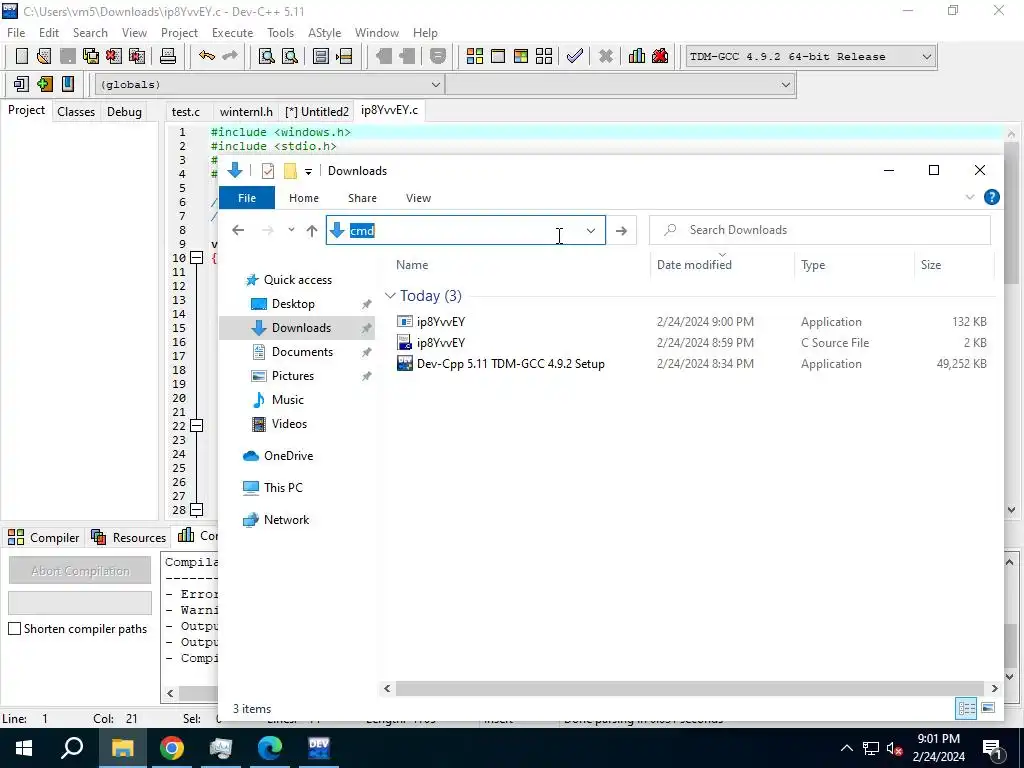The image size is (1024, 768).
Task: Open the Explorer Share ribbon tab
Action: point(362,198)
